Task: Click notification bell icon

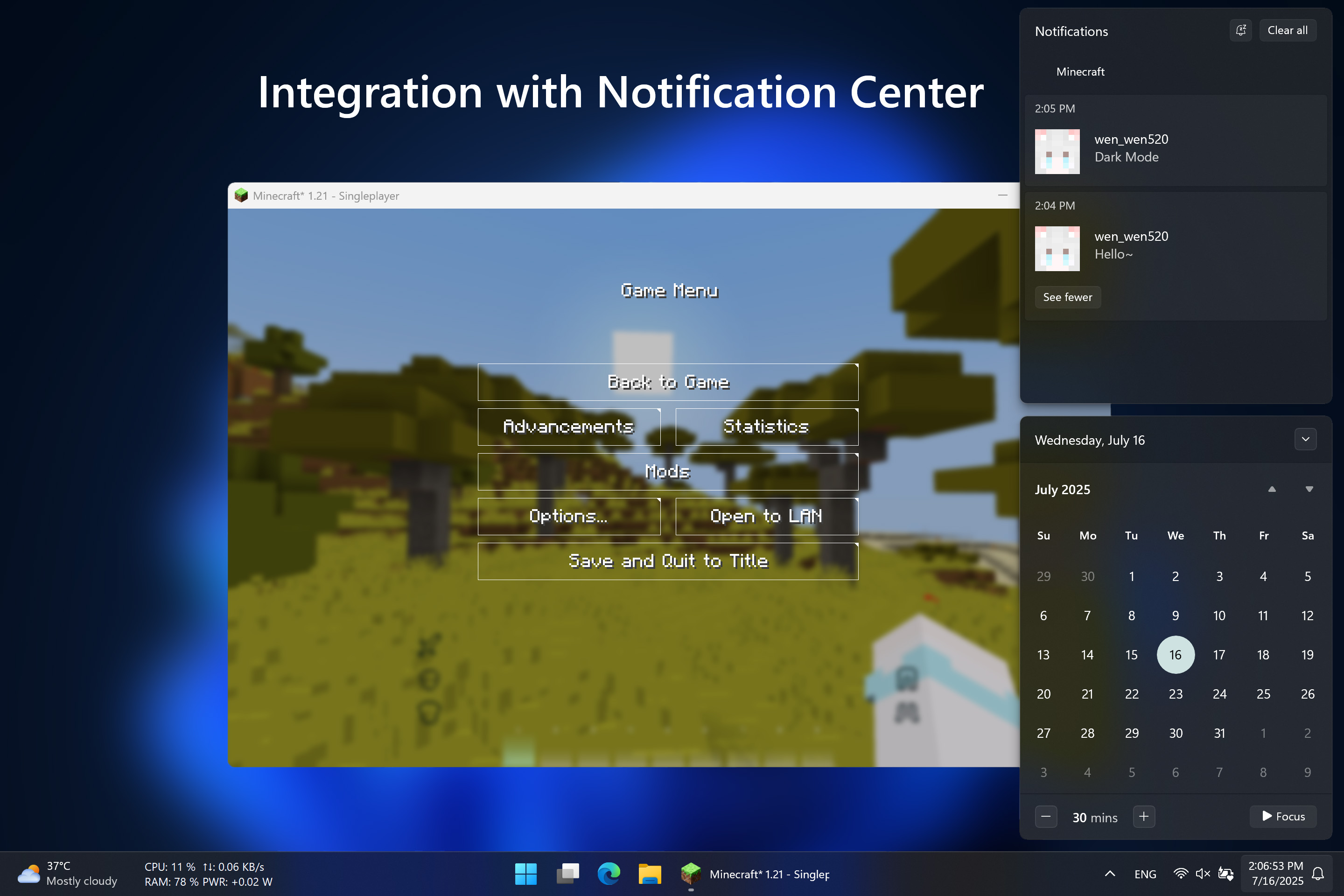Action: pyautogui.click(x=1318, y=874)
